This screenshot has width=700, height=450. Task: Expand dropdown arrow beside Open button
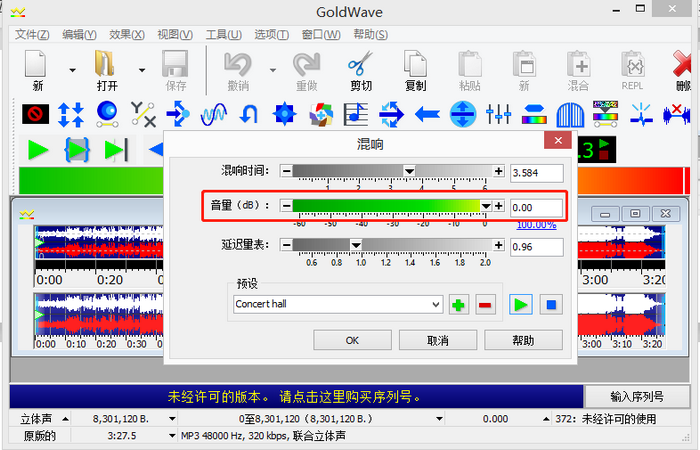pyautogui.click(x=141, y=70)
